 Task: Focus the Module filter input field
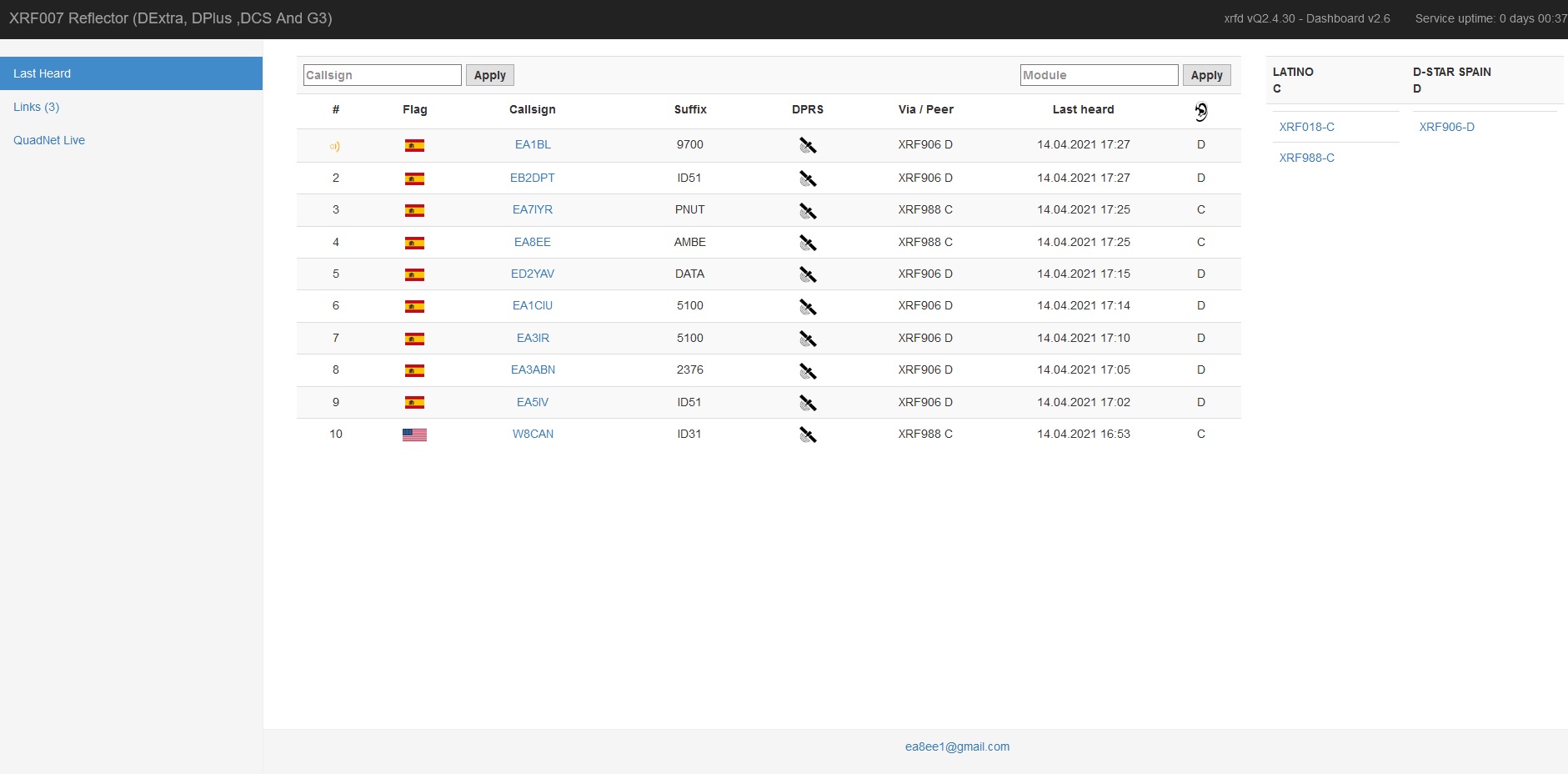tap(1099, 75)
